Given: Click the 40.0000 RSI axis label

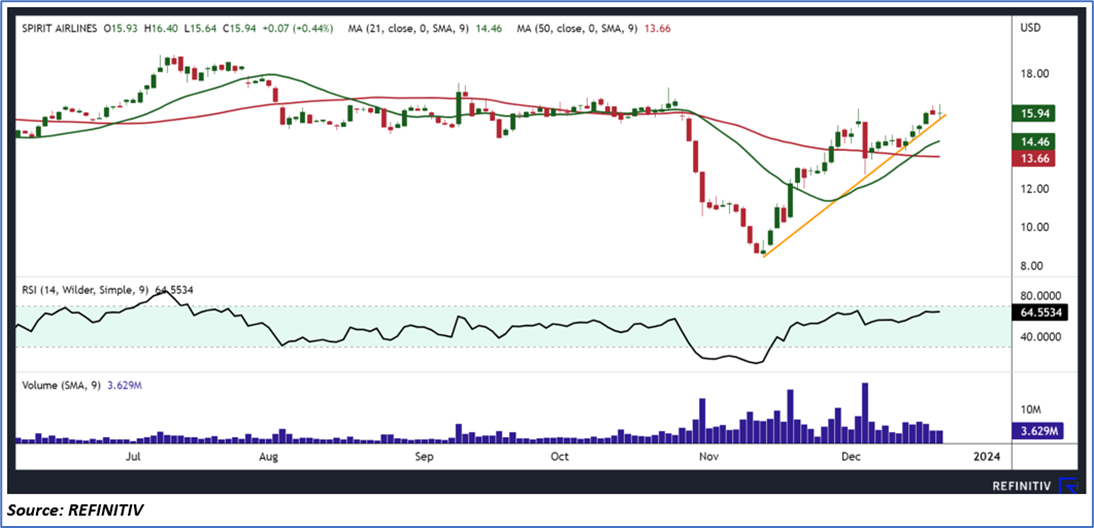Looking at the screenshot, I should tap(1042, 336).
